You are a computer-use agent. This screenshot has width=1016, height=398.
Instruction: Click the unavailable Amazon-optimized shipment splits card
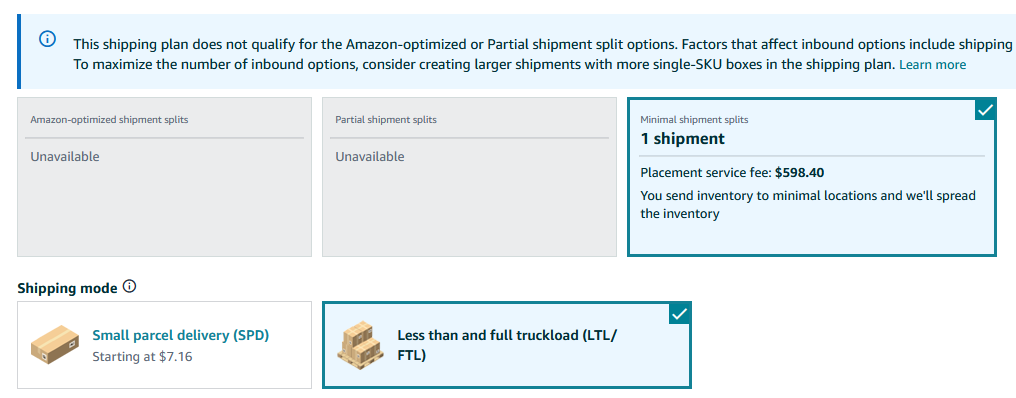tap(165, 177)
